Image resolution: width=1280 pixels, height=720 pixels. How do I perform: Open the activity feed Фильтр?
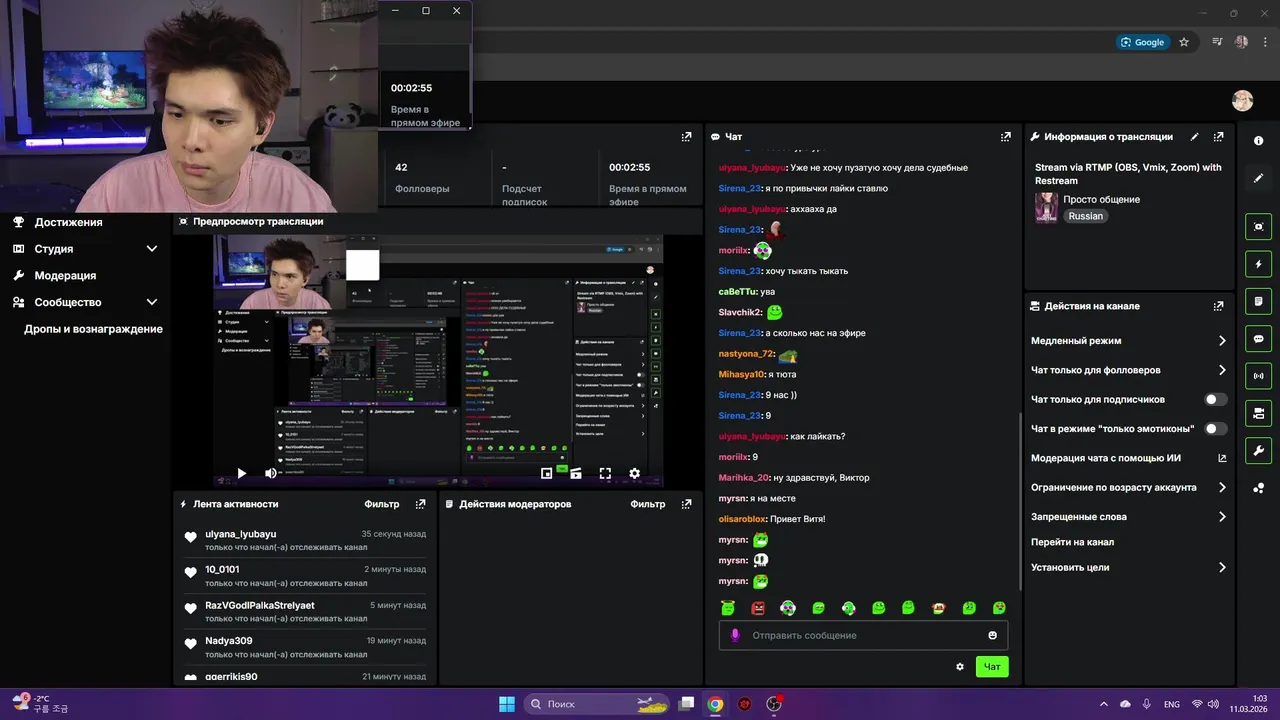coord(382,504)
